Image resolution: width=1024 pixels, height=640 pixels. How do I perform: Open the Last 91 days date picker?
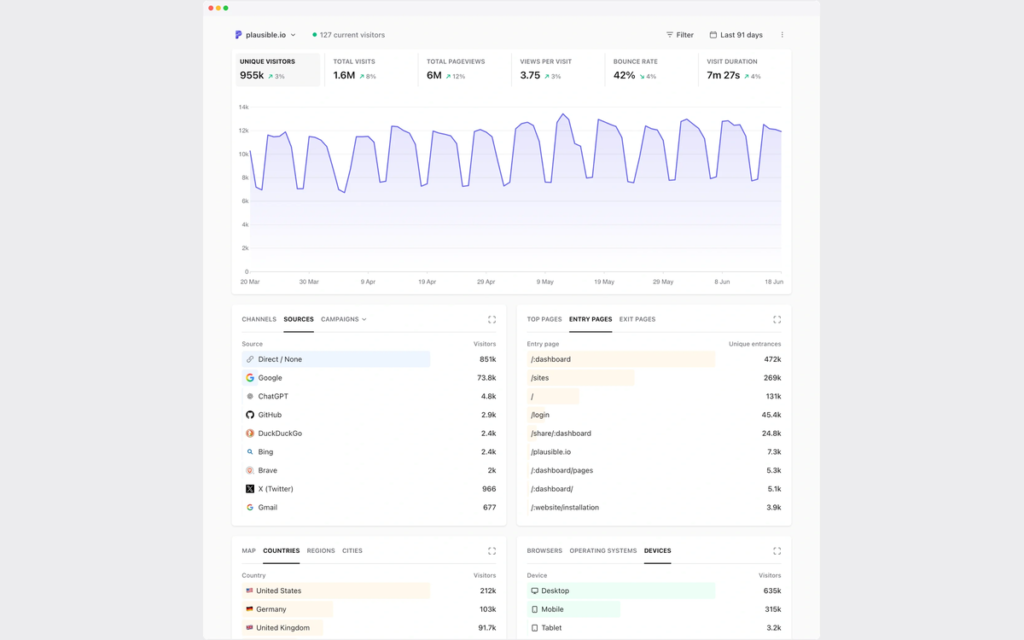pos(736,35)
